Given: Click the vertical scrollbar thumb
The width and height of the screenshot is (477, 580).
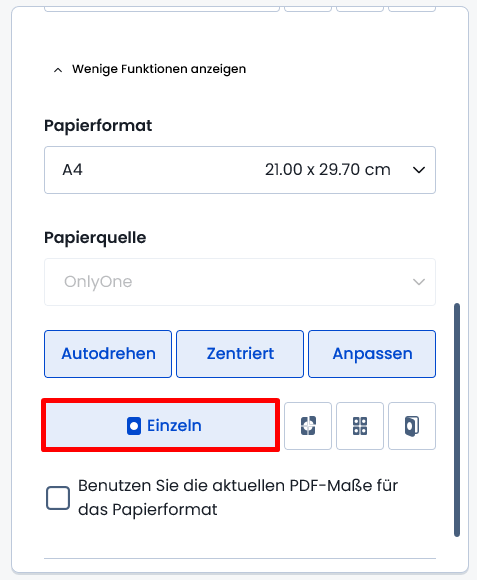Looking at the screenshot, I should 457,420.
